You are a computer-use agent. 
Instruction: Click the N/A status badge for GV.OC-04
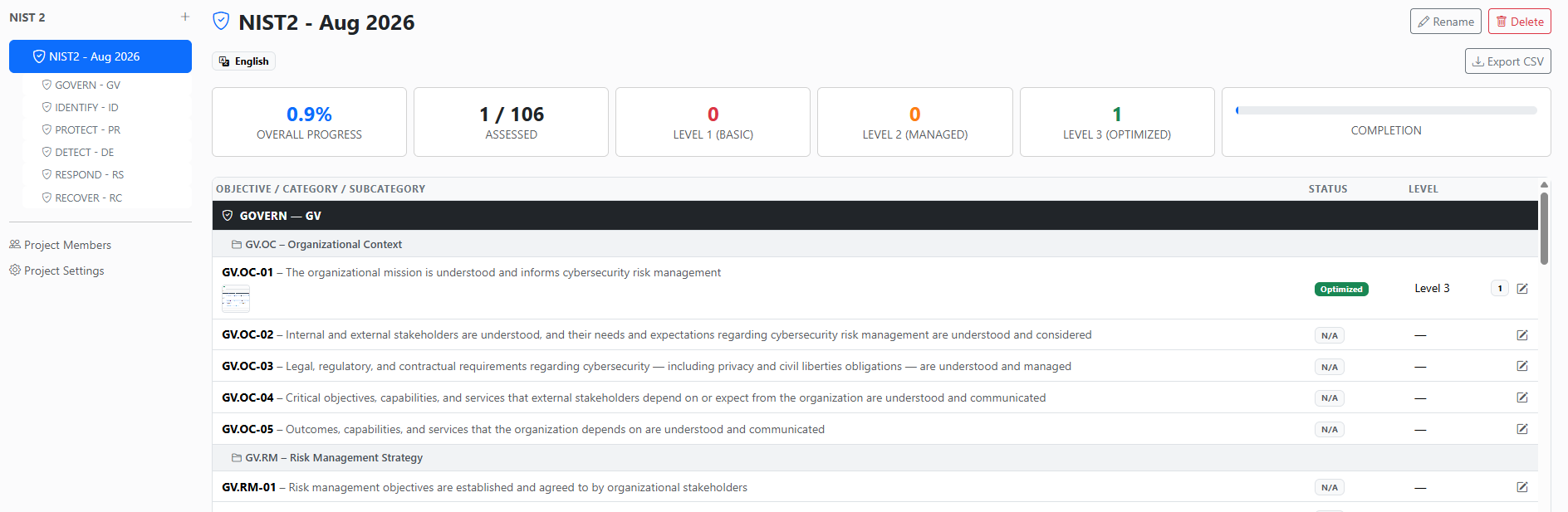tap(1330, 398)
